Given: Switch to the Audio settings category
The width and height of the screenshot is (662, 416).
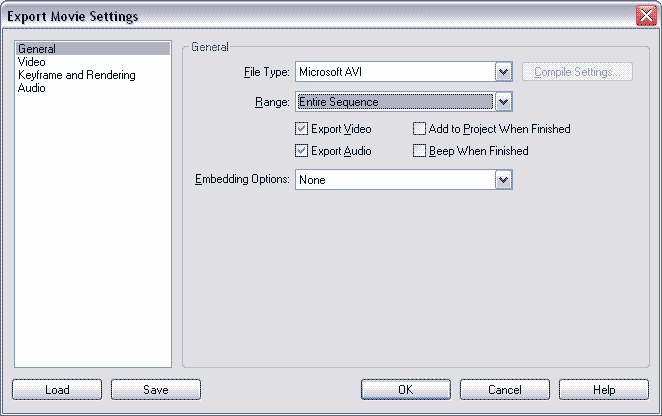Looking at the screenshot, I should [32, 88].
